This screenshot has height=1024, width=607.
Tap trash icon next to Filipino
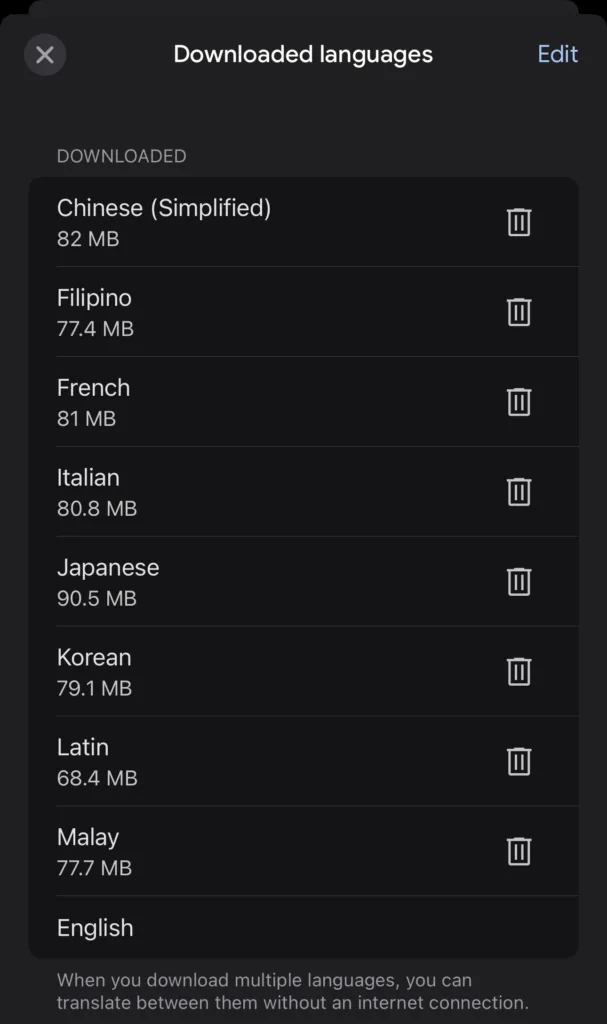coord(518,312)
